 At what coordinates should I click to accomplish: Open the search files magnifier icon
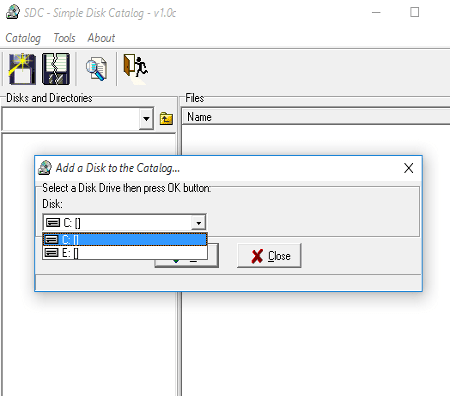click(96, 69)
